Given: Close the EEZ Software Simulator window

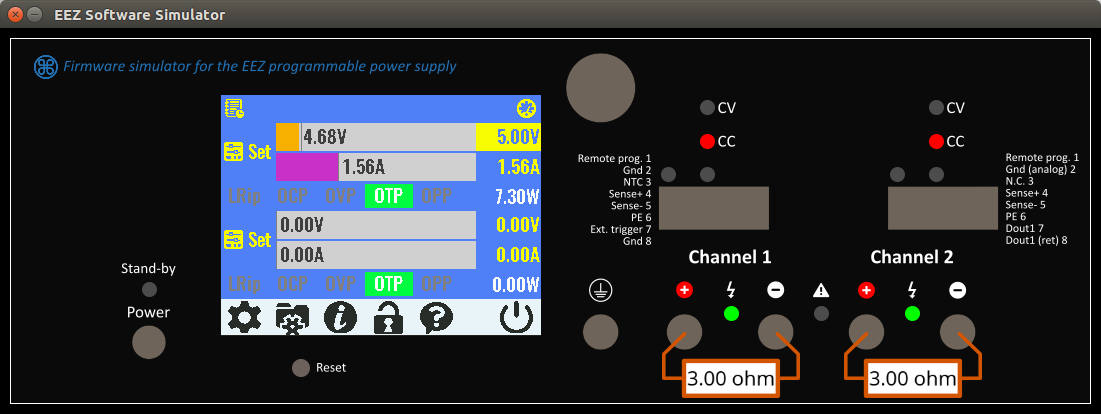Looking at the screenshot, I should pyautogui.click(x=15, y=14).
